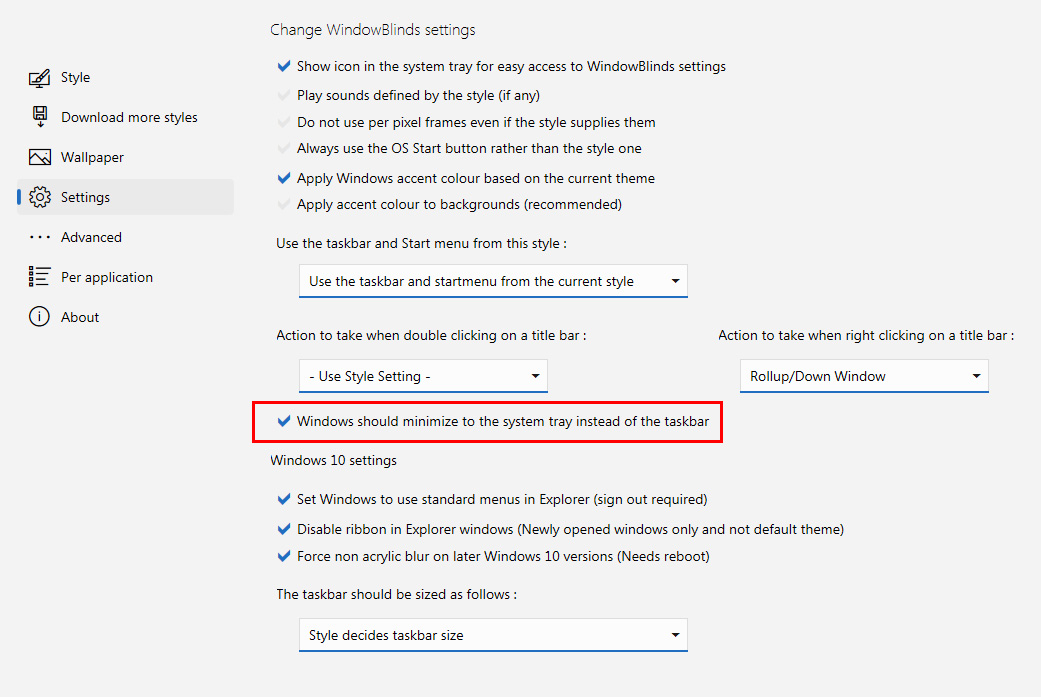Toggle Force non acrylic blur checkbox
Image resolution: width=1041 pixels, height=697 pixels.
[284, 556]
